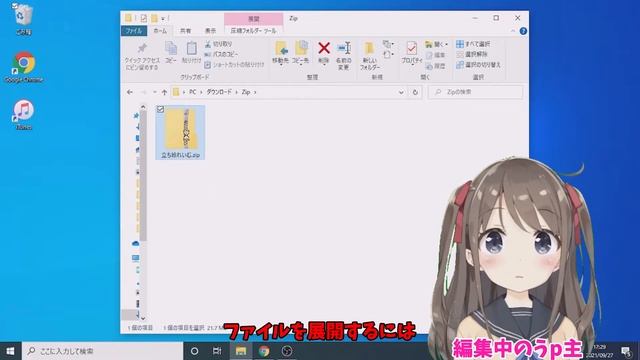Switch to the Share (共有) tab

185,31
